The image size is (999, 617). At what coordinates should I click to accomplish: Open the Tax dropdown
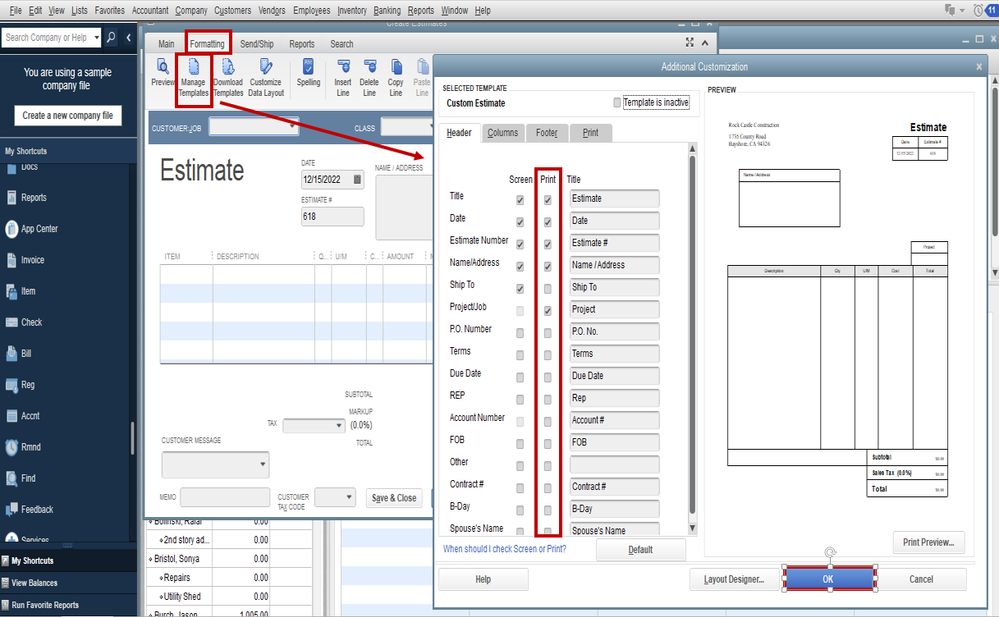point(338,425)
